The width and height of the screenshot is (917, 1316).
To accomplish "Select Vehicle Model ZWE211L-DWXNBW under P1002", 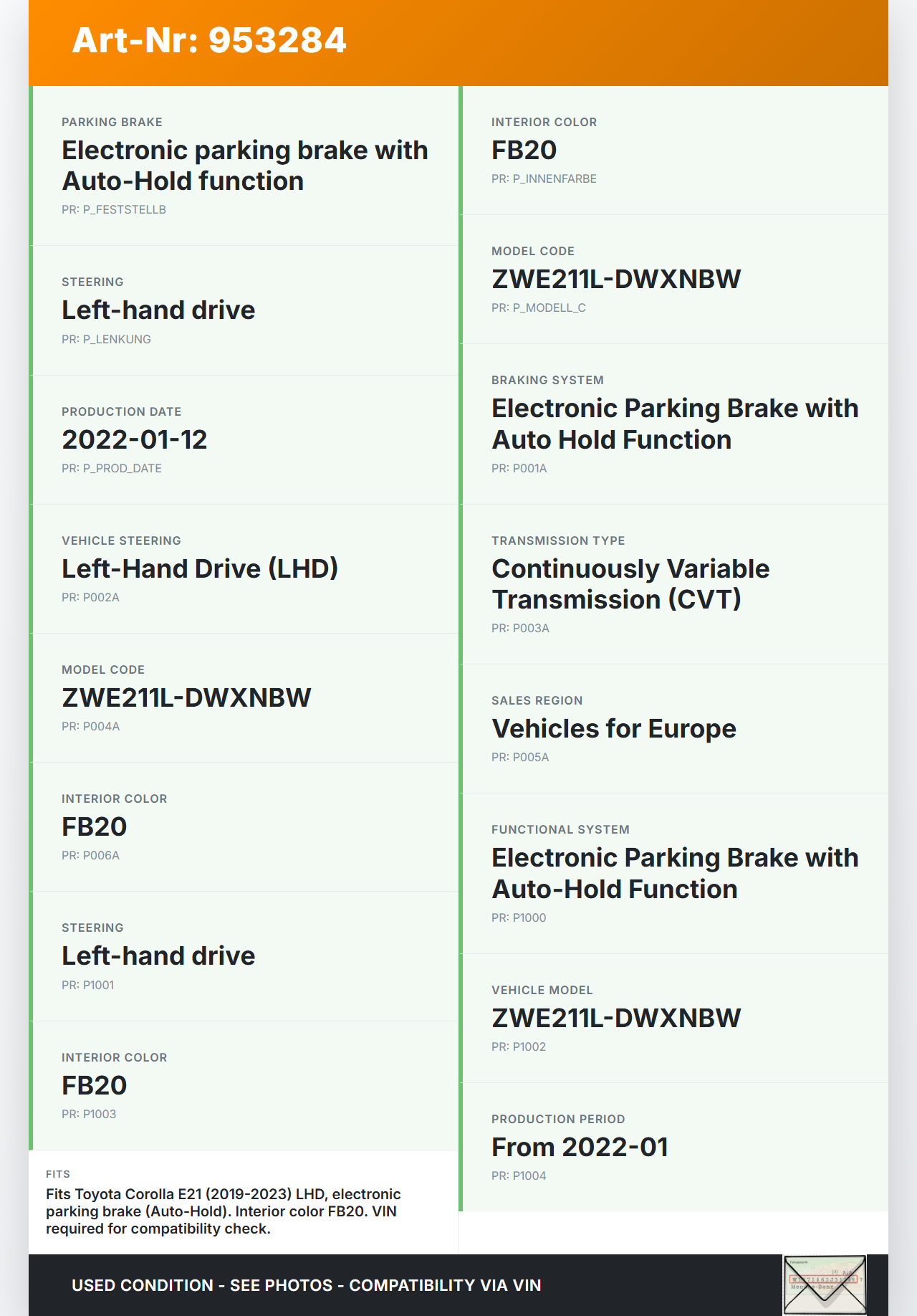I will pyautogui.click(x=616, y=1018).
